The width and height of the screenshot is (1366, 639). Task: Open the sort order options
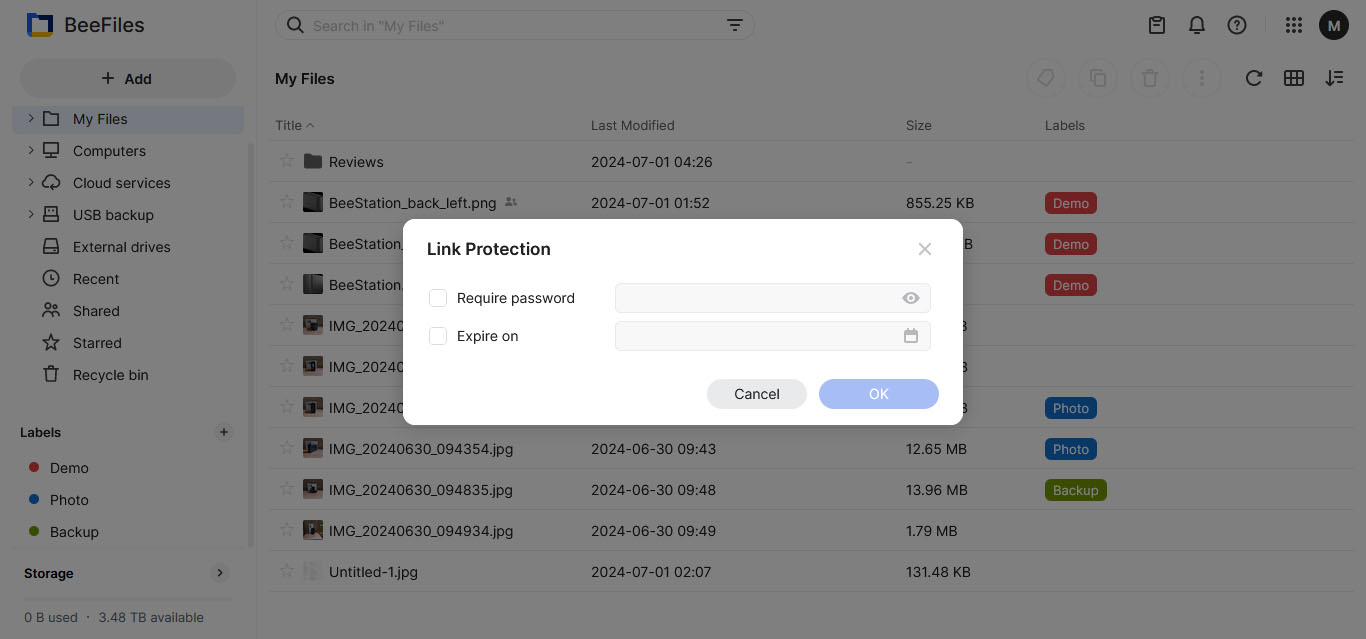pos(1334,78)
